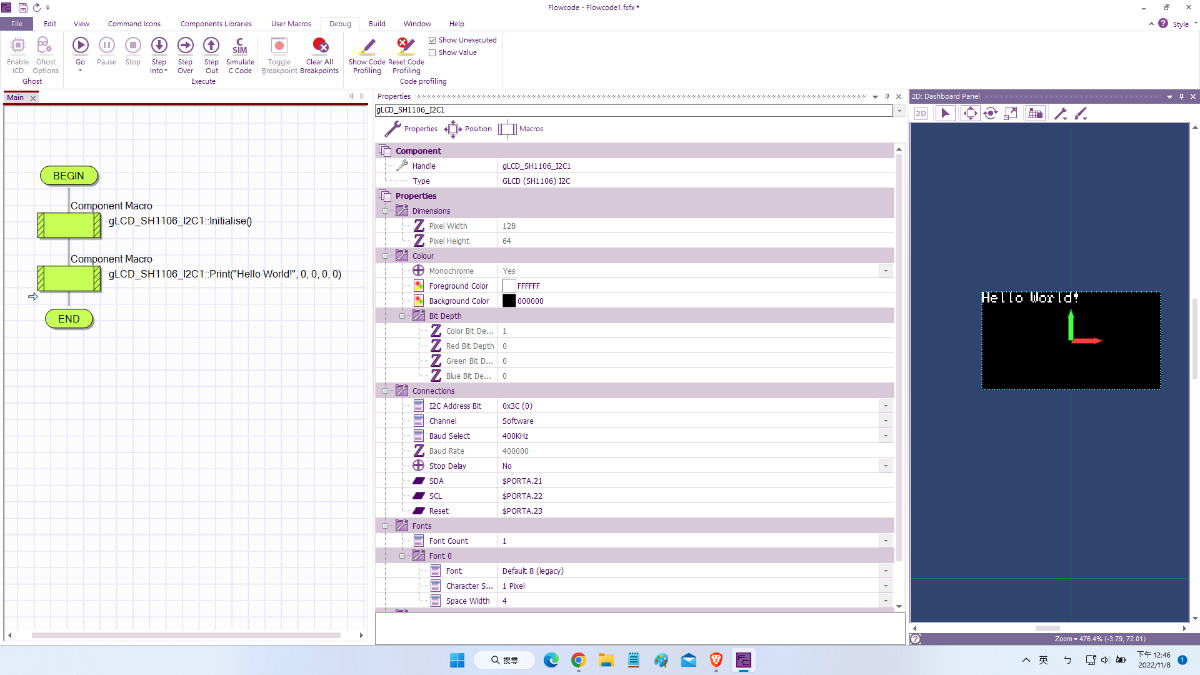Switch to Command Icons tab

pos(134,23)
